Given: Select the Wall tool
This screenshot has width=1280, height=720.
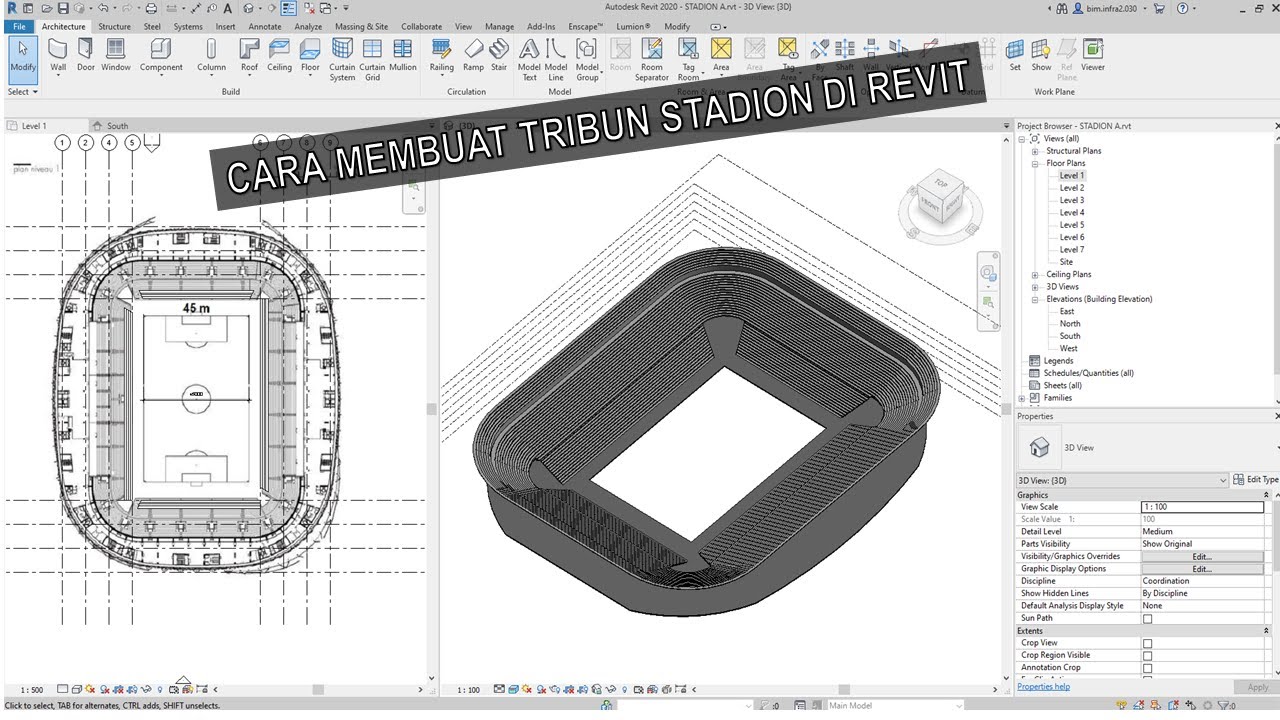Looking at the screenshot, I should (58, 56).
